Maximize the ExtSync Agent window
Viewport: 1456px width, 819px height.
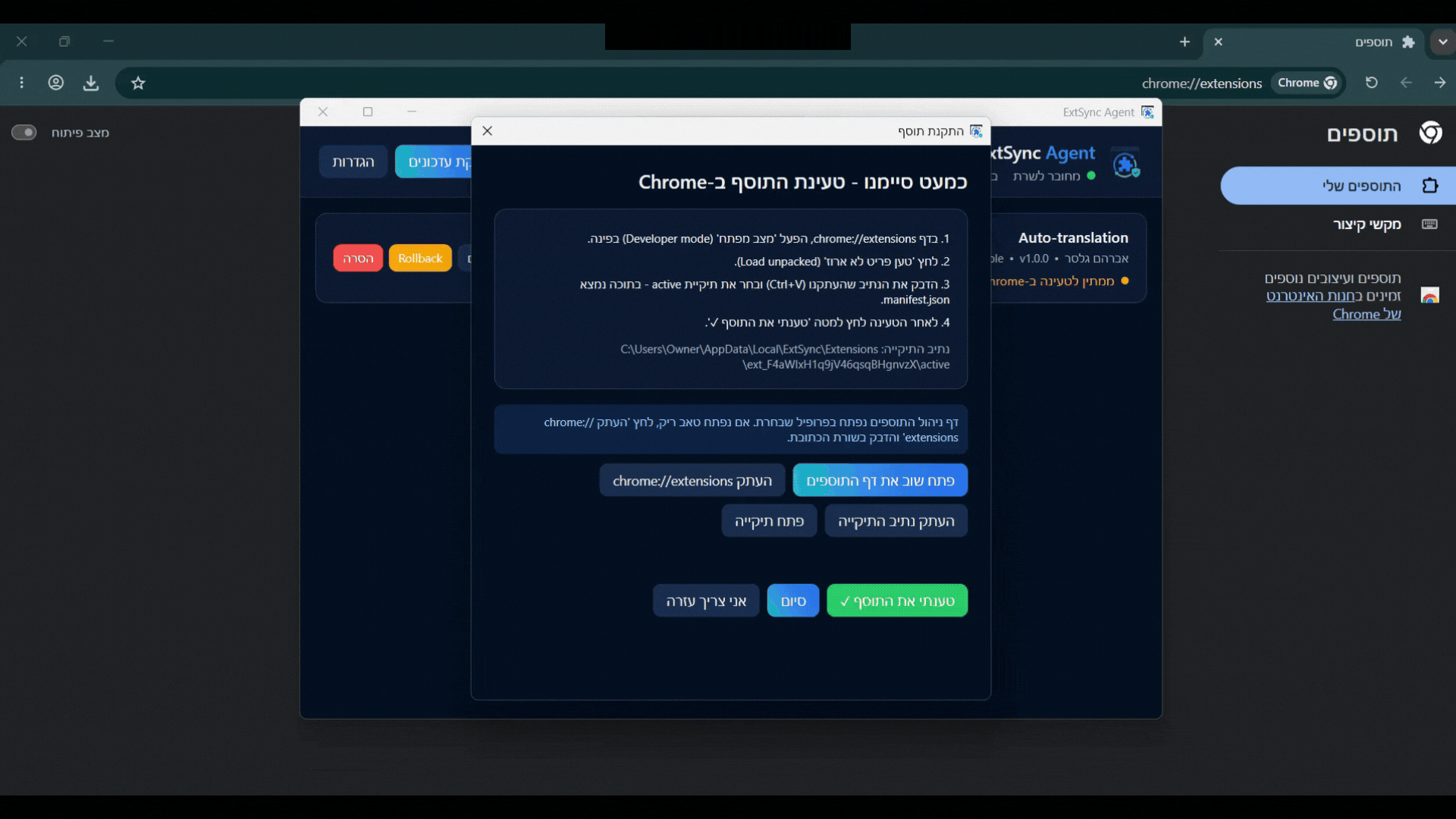(368, 111)
